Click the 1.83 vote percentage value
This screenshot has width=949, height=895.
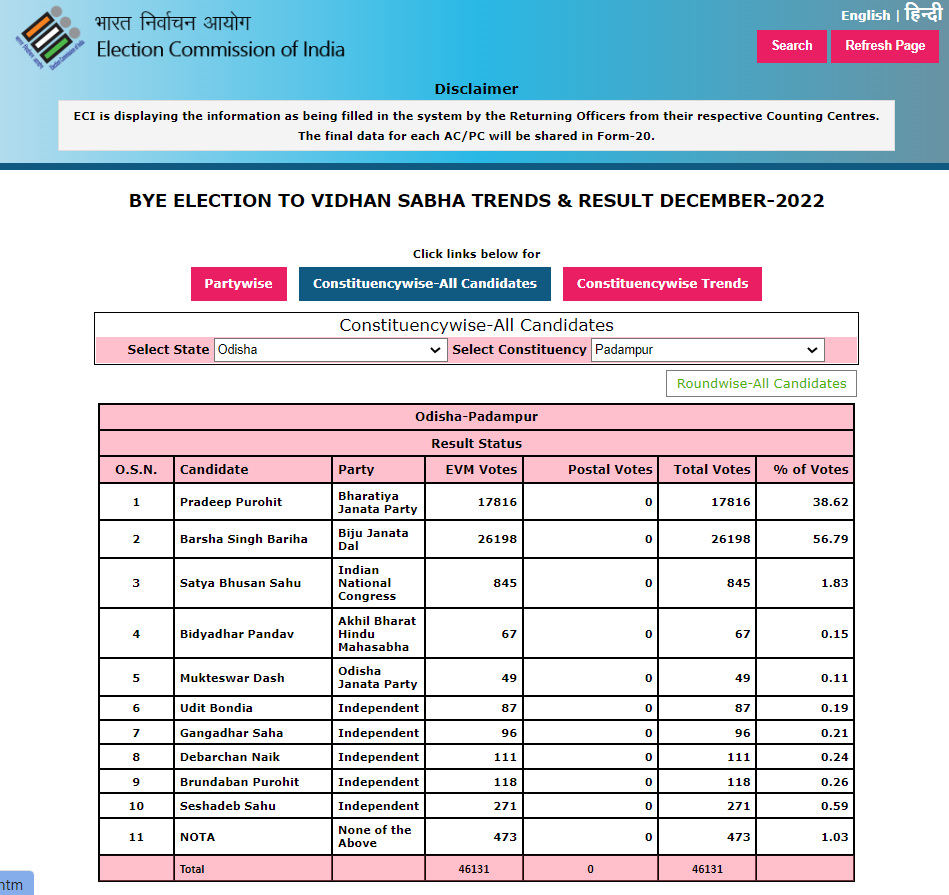coord(834,583)
